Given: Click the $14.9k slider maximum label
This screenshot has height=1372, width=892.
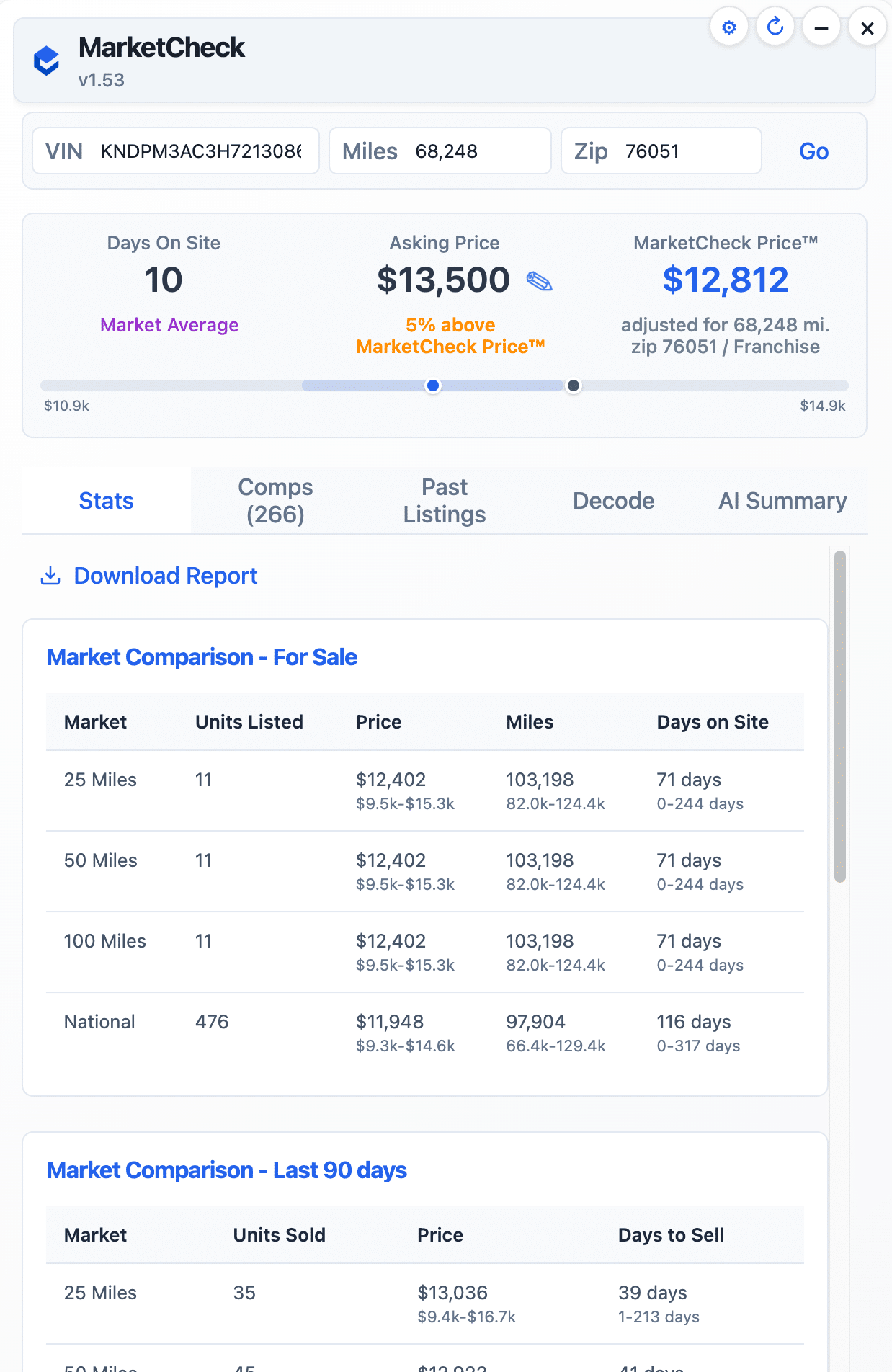Looking at the screenshot, I should coord(823,406).
